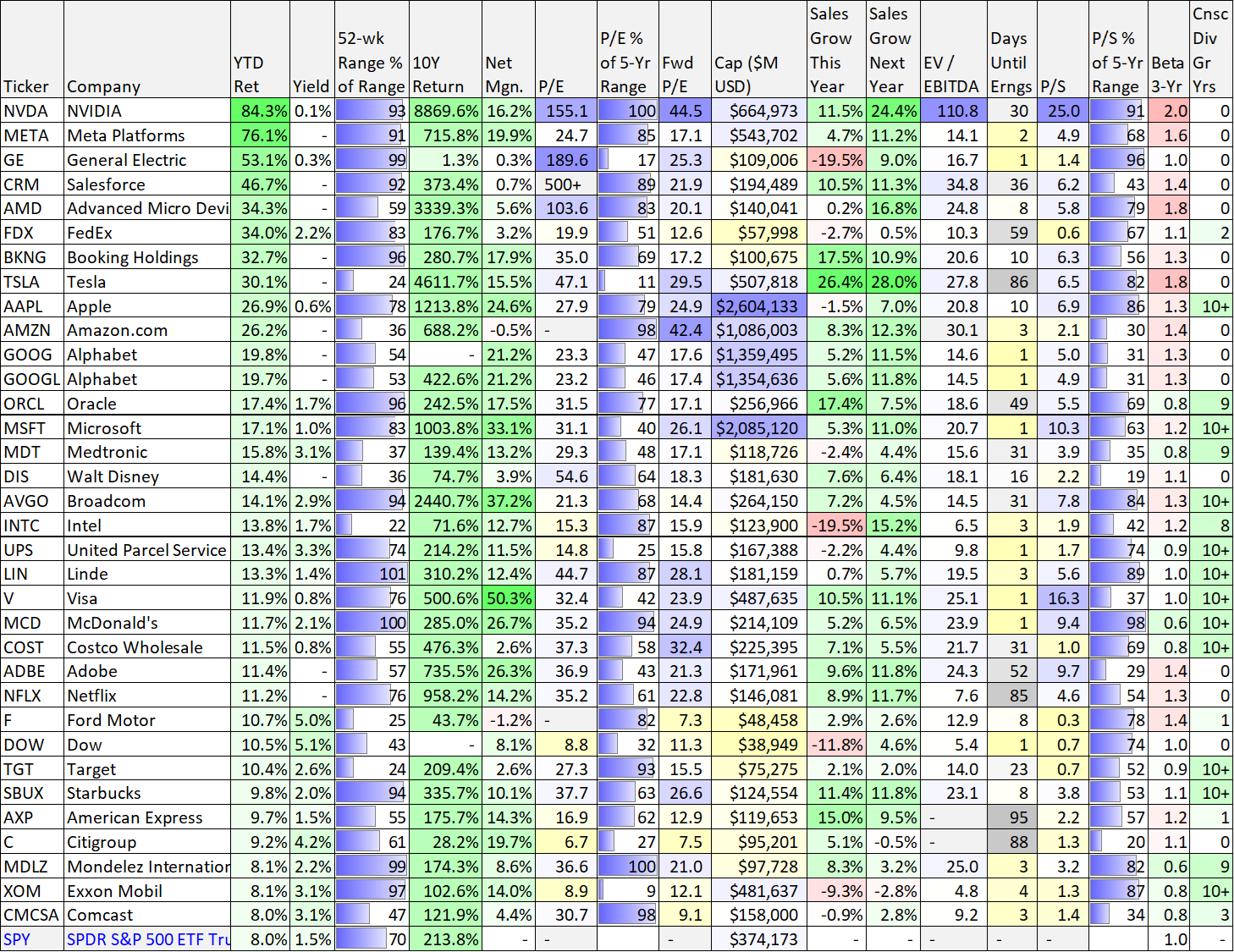The image size is (1234, 952).
Task: Select the Cap ($M USD) header
Action: coord(759,49)
